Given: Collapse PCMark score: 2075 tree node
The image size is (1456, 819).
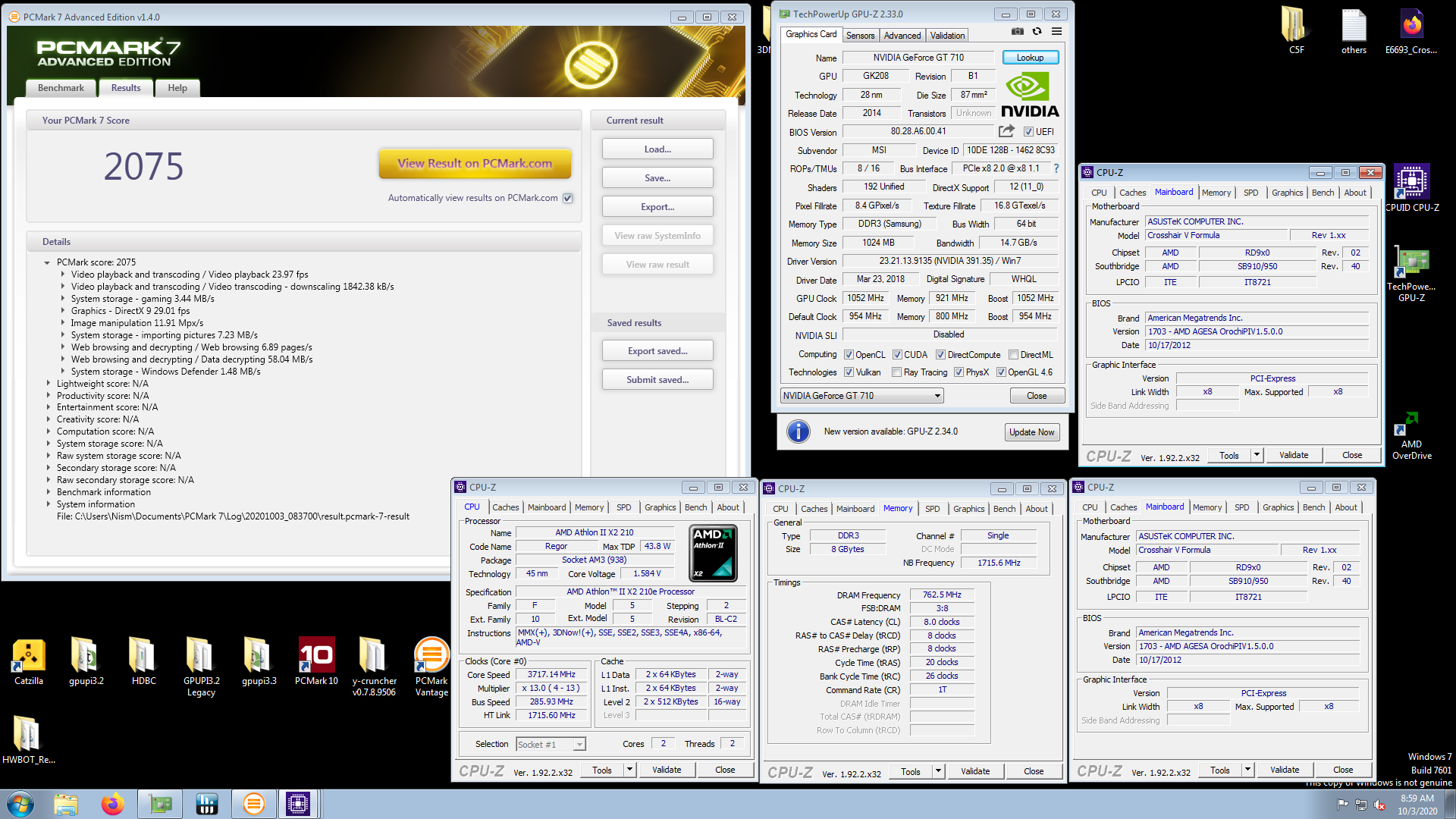Looking at the screenshot, I should 47,262.
